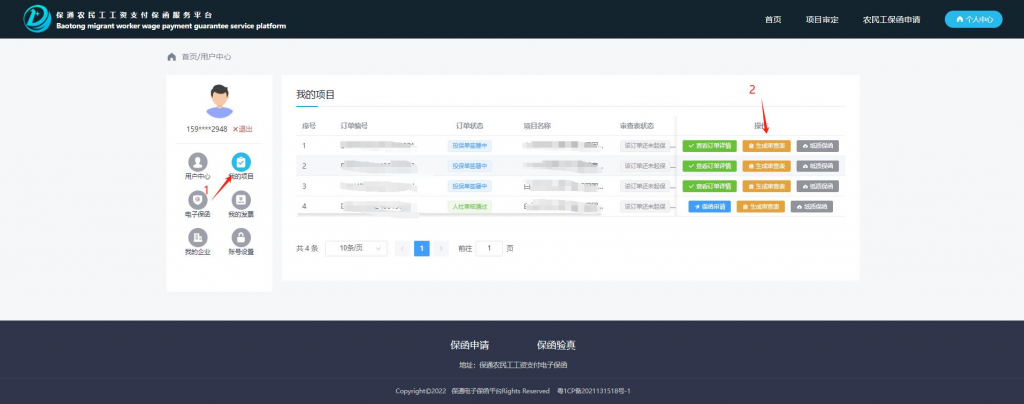Open the 10条/页 page size dropdown
This screenshot has width=1024, height=404.
(x=356, y=249)
